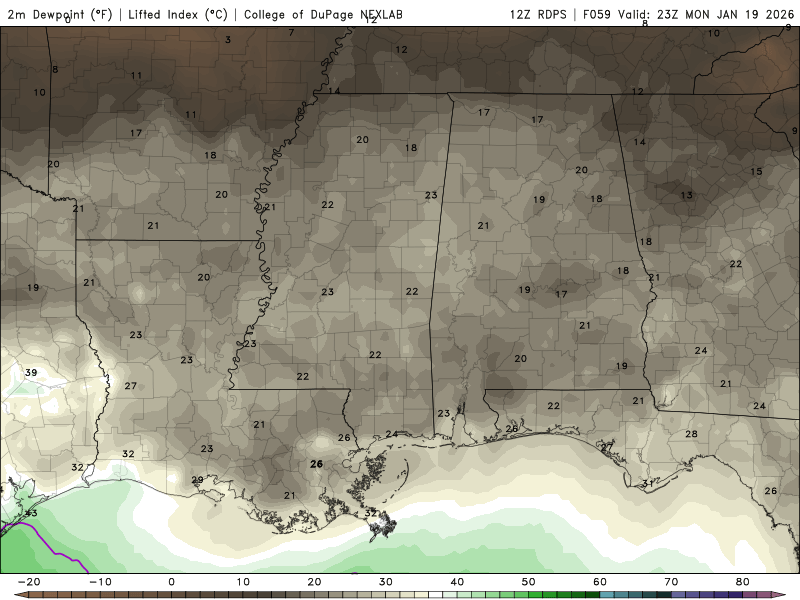Click the -20 label on the color scale

(x=29, y=582)
